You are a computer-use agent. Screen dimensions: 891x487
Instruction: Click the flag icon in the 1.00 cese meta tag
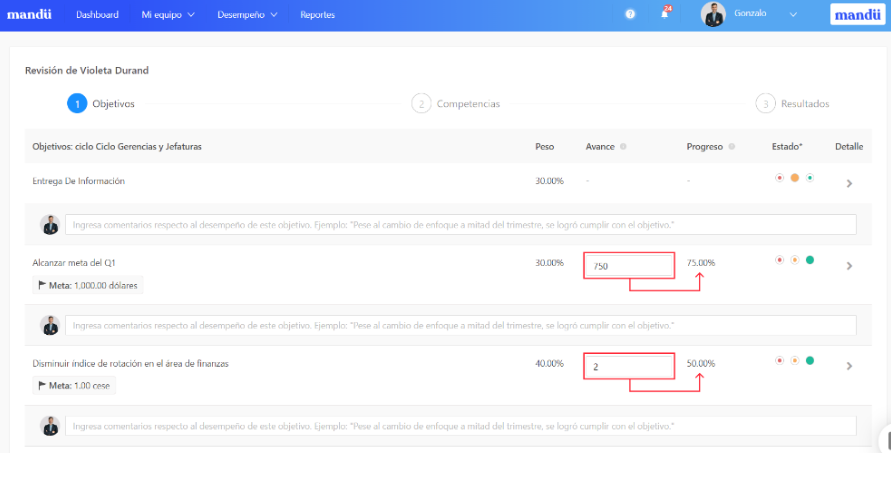click(x=42, y=385)
